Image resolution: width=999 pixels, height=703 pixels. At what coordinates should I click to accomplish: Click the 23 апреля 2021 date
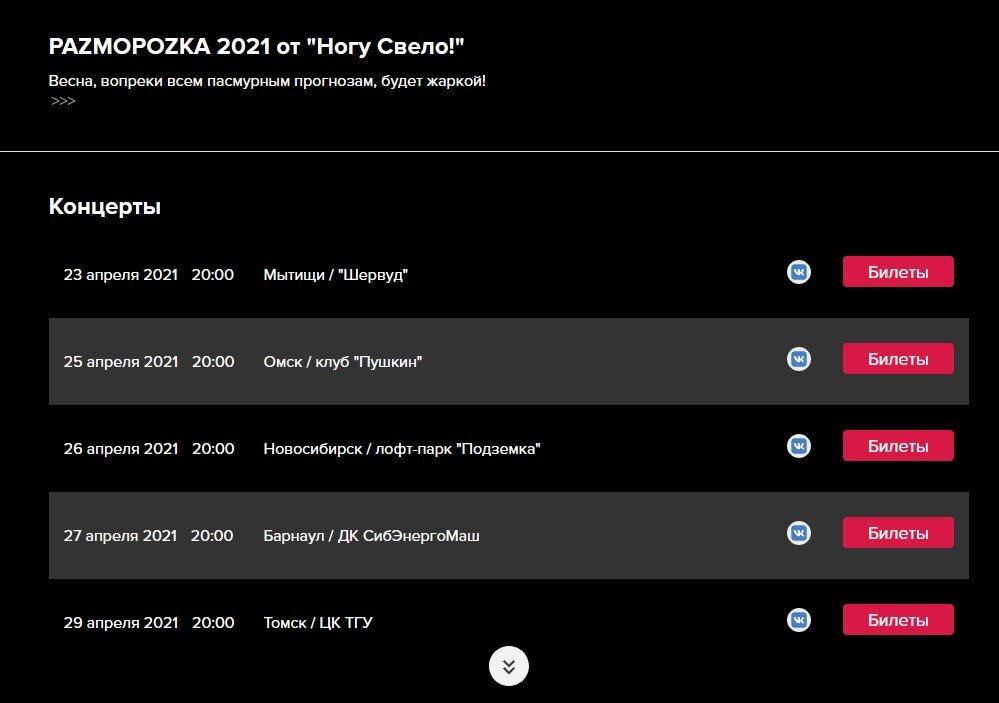(120, 275)
